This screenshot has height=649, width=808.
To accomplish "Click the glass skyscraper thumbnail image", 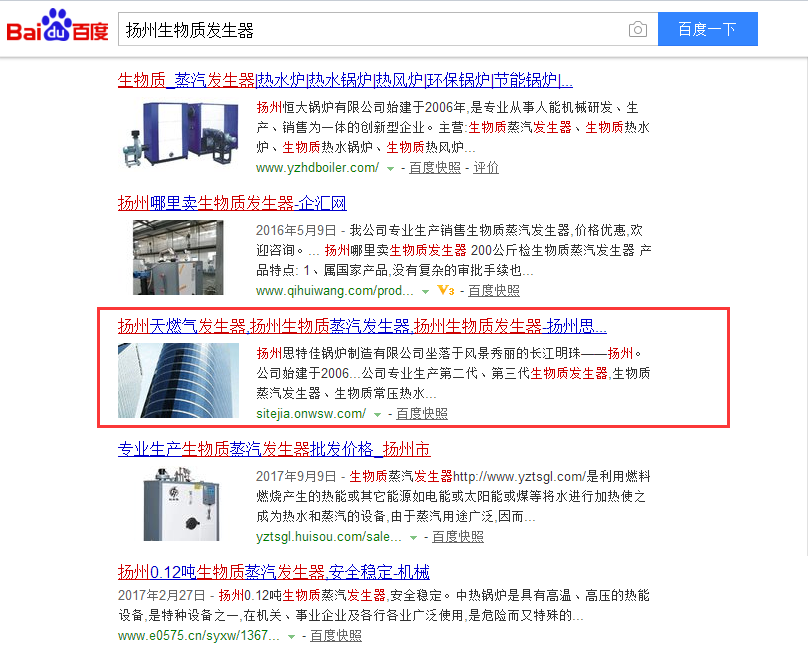I will pos(178,380).
